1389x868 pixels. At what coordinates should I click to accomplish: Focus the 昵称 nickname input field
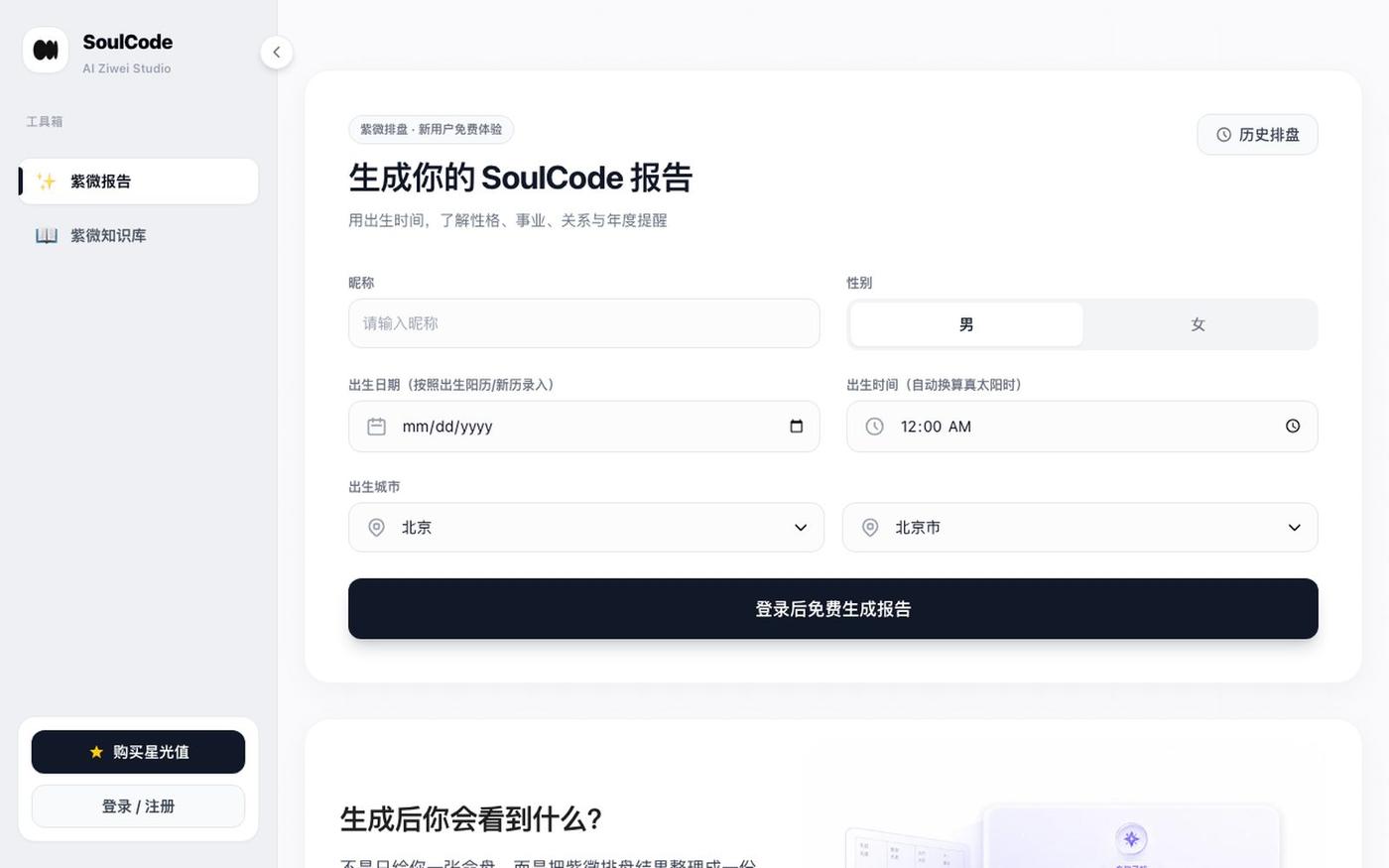(x=583, y=323)
